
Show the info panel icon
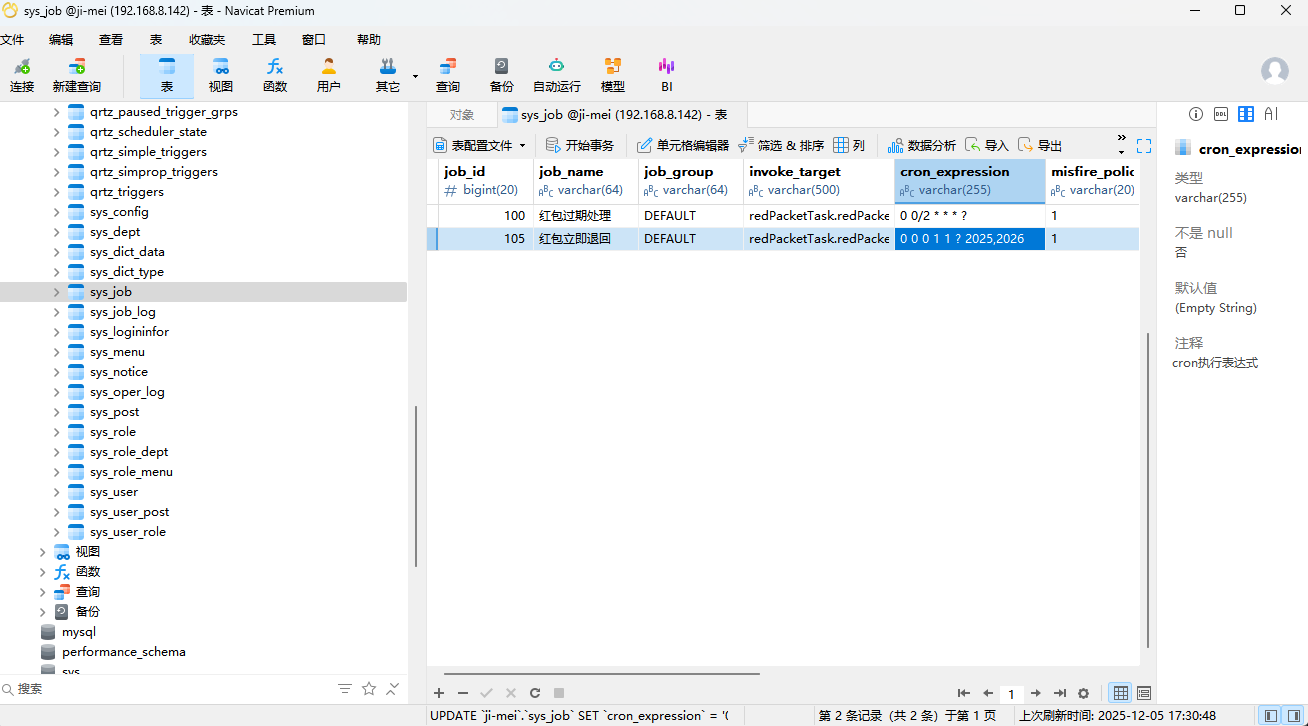(1195, 114)
